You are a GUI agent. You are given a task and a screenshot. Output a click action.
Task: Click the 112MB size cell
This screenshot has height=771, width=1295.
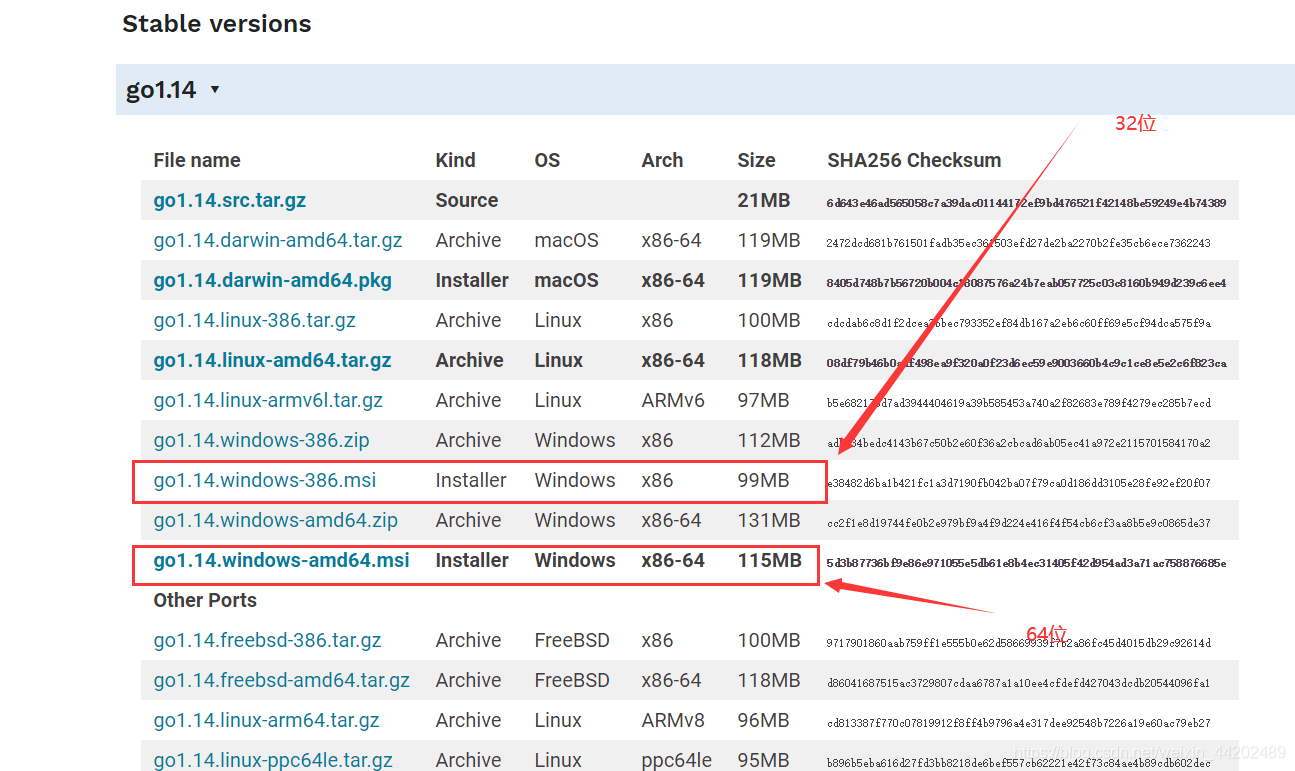coord(769,440)
